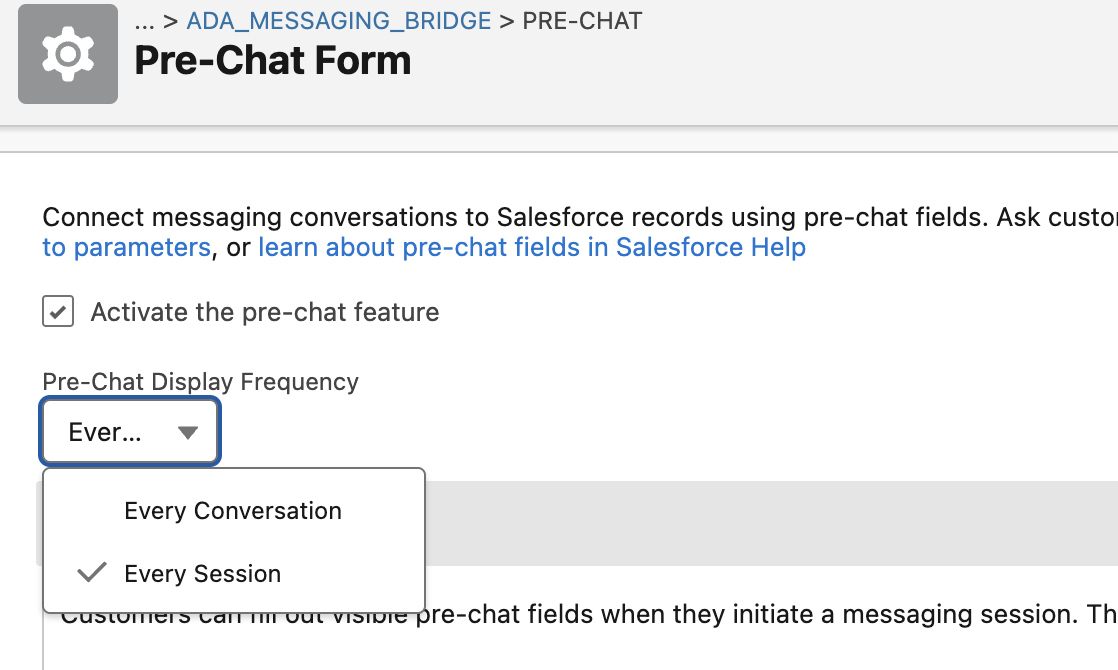Click the checkmark beside Every Session
Viewport: 1118px width, 670px height.
point(91,573)
